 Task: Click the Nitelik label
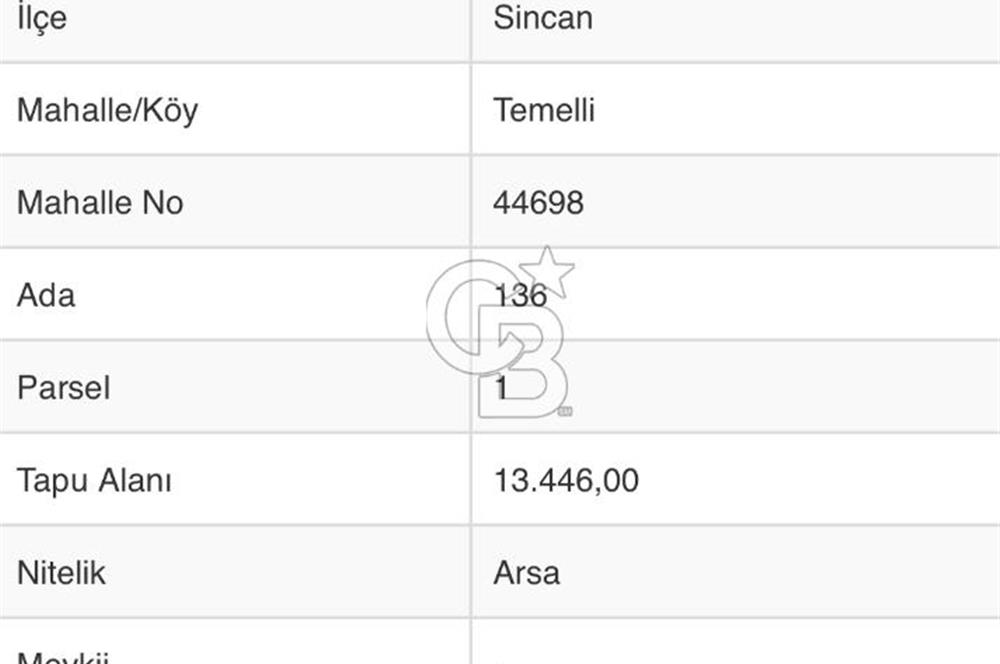point(61,573)
